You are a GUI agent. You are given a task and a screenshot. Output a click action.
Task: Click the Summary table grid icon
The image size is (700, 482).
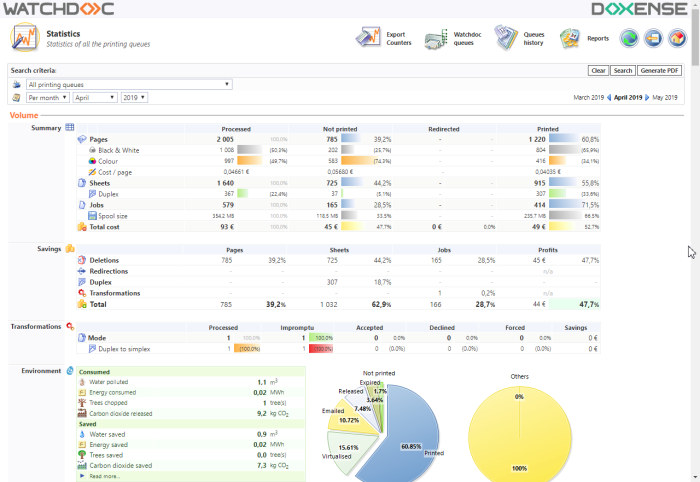click(x=70, y=128)
